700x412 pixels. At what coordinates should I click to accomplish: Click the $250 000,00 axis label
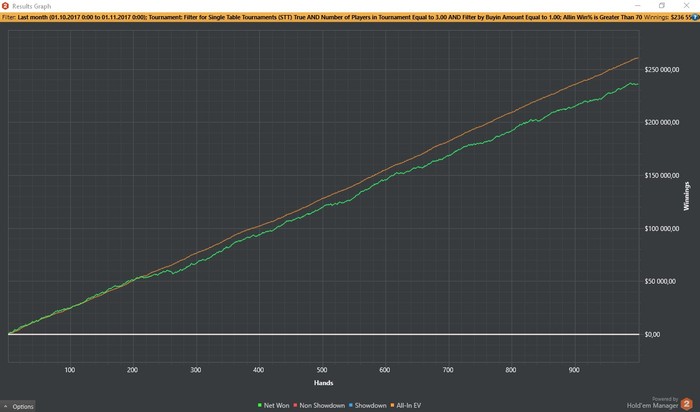pos(662,70)
